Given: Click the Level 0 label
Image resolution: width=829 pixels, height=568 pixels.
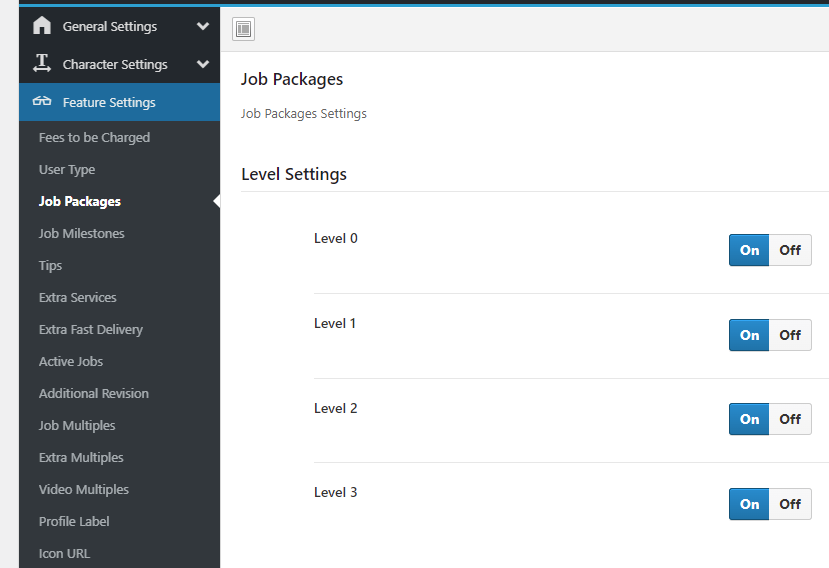Looking at the screenshot, I should (336, 239).
